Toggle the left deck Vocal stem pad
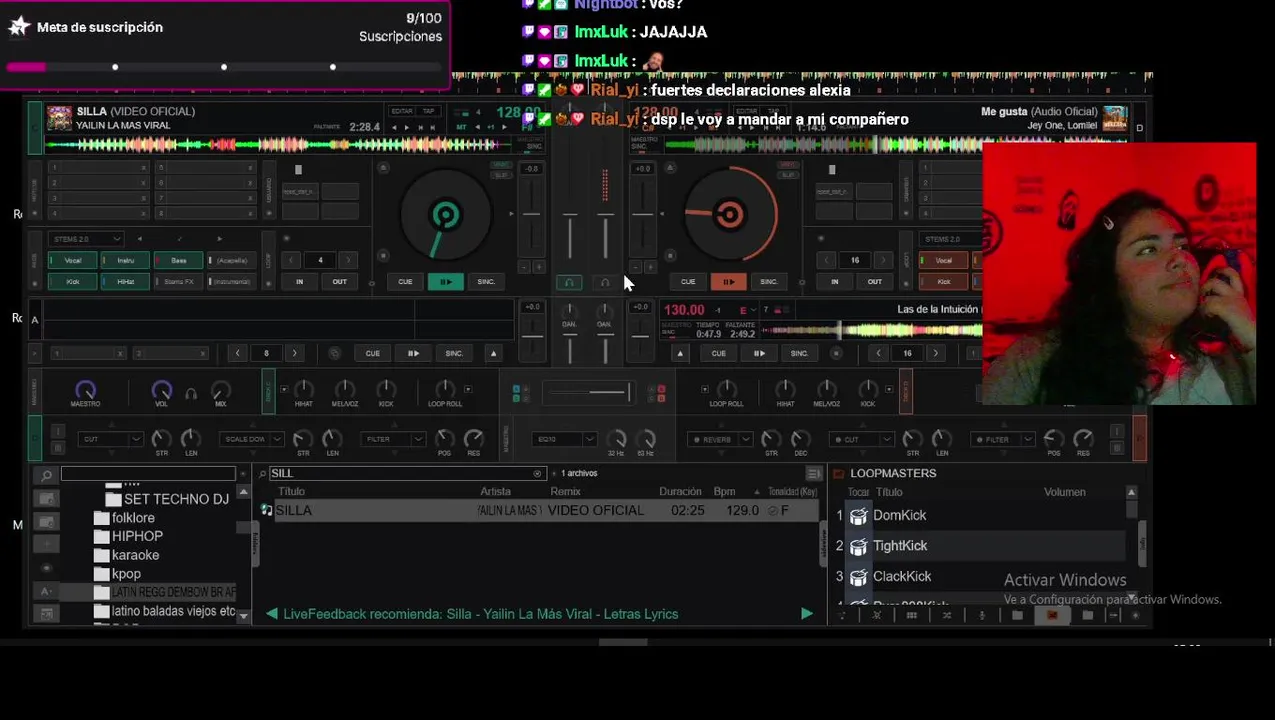The image size is (1275, 720). pos(72,260)
